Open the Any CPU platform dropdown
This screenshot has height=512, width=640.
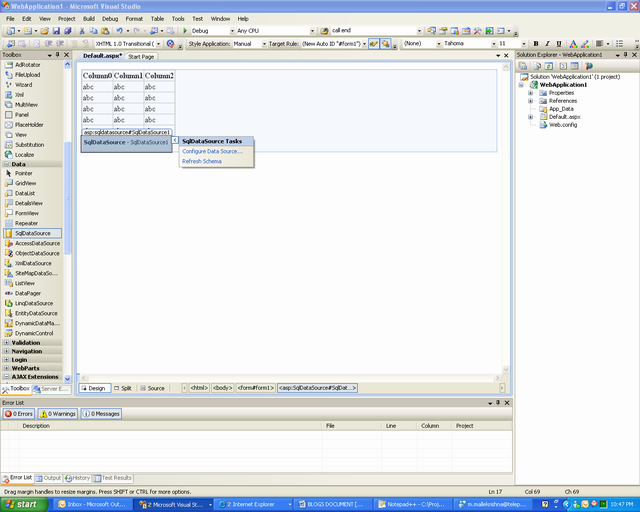[x=312, y=31]
